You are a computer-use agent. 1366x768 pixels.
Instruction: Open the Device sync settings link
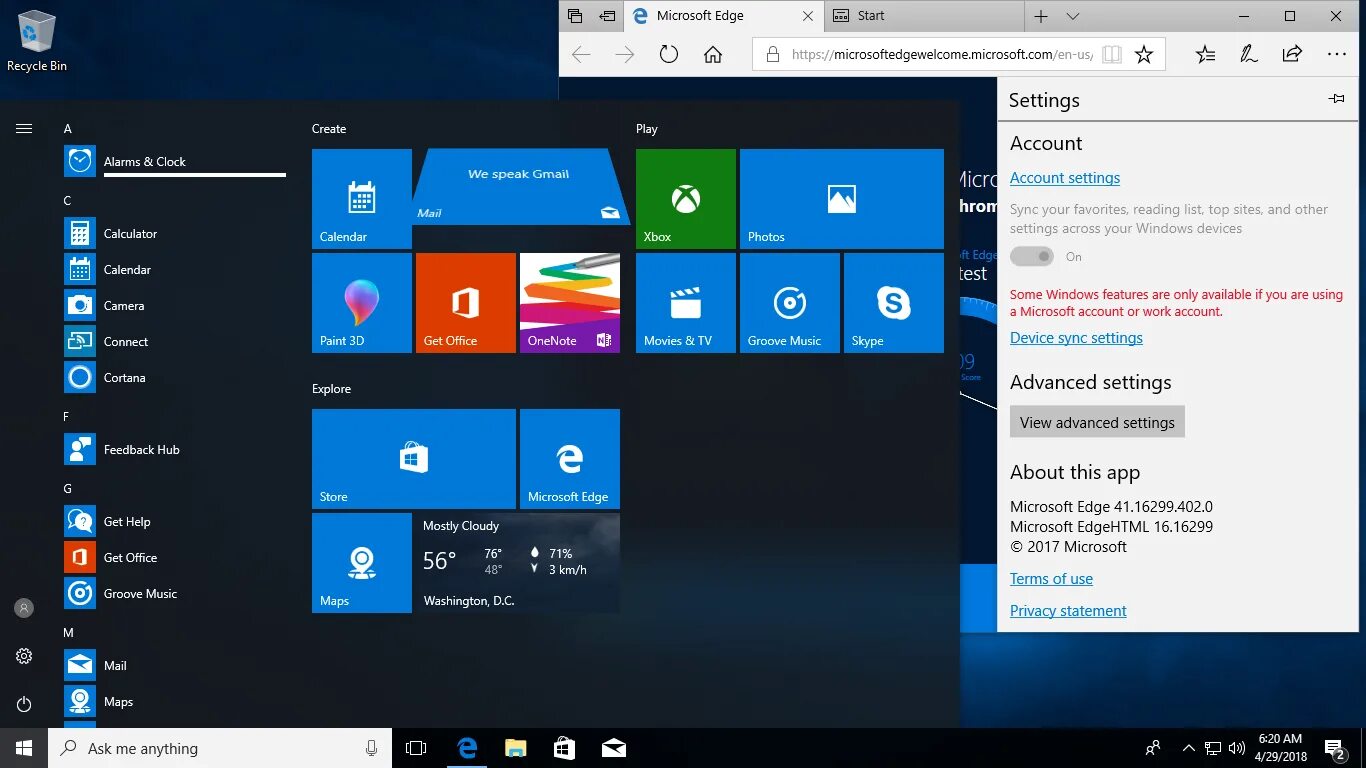coord(1076,338)
